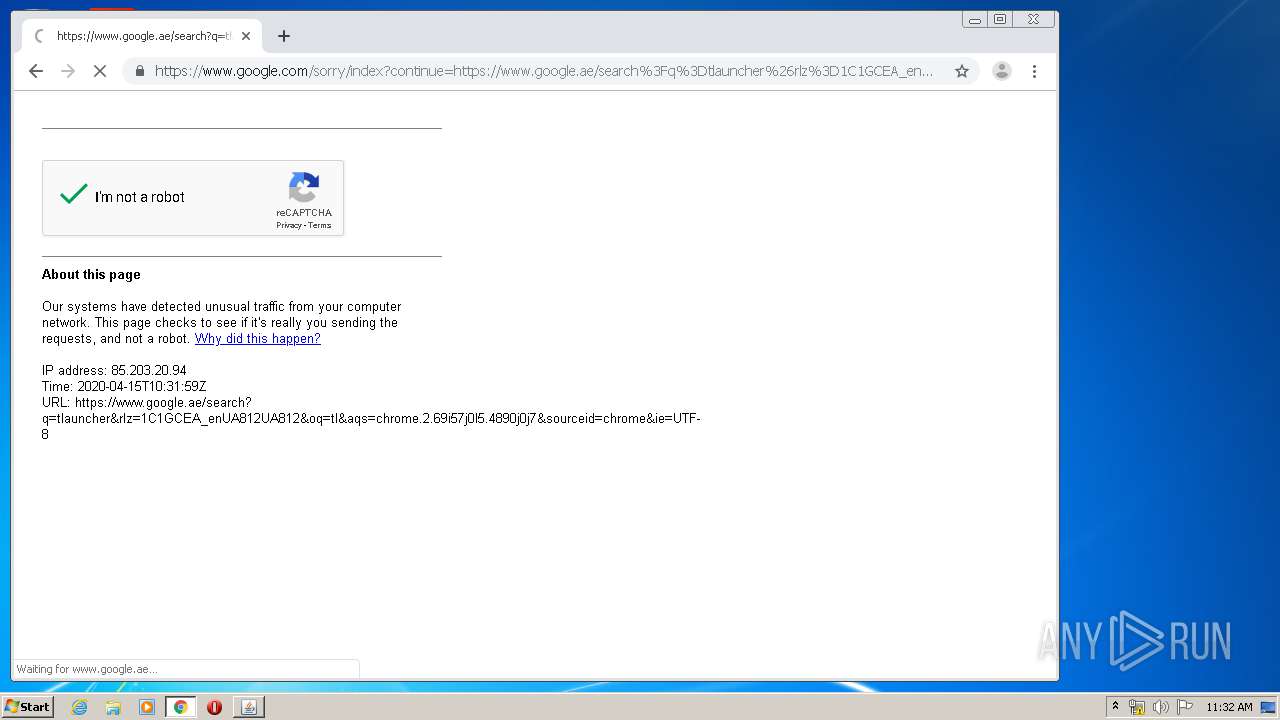
Task: Open Windows Explorer from the taskbar
Action: 113,707
